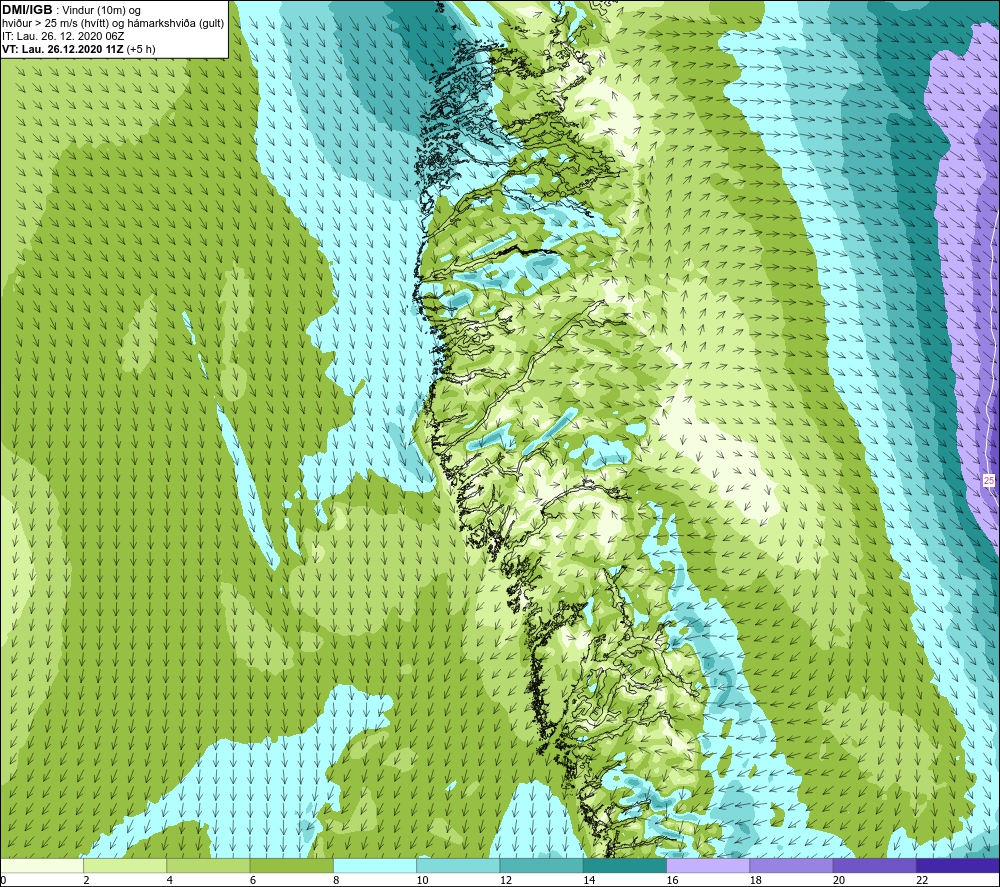Viewport: 1000px width, 887px height.
Task: Click the olive green 6–8 m/s legend swatch
Action: (291, 865)
